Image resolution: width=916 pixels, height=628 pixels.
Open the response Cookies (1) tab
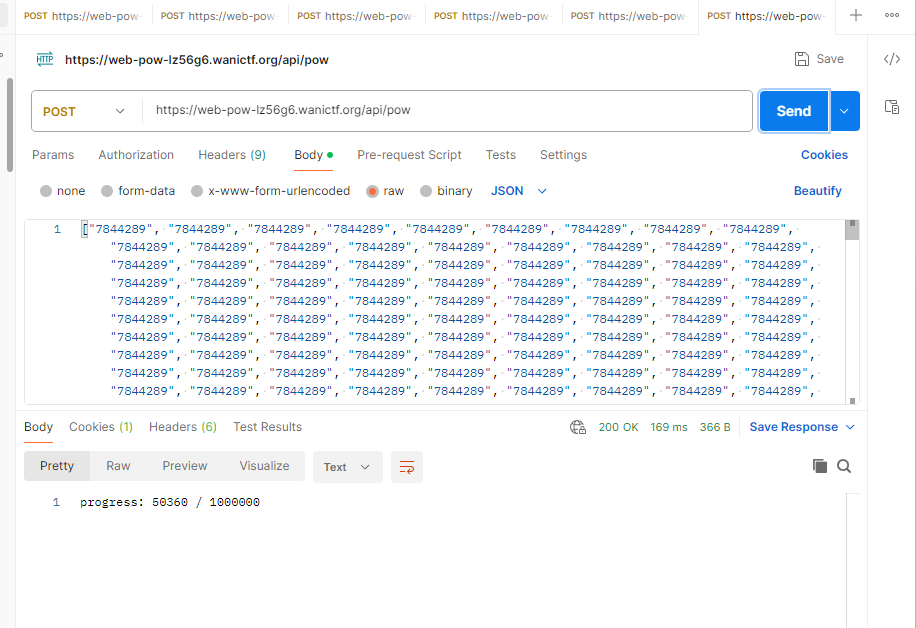click(101, 427)
